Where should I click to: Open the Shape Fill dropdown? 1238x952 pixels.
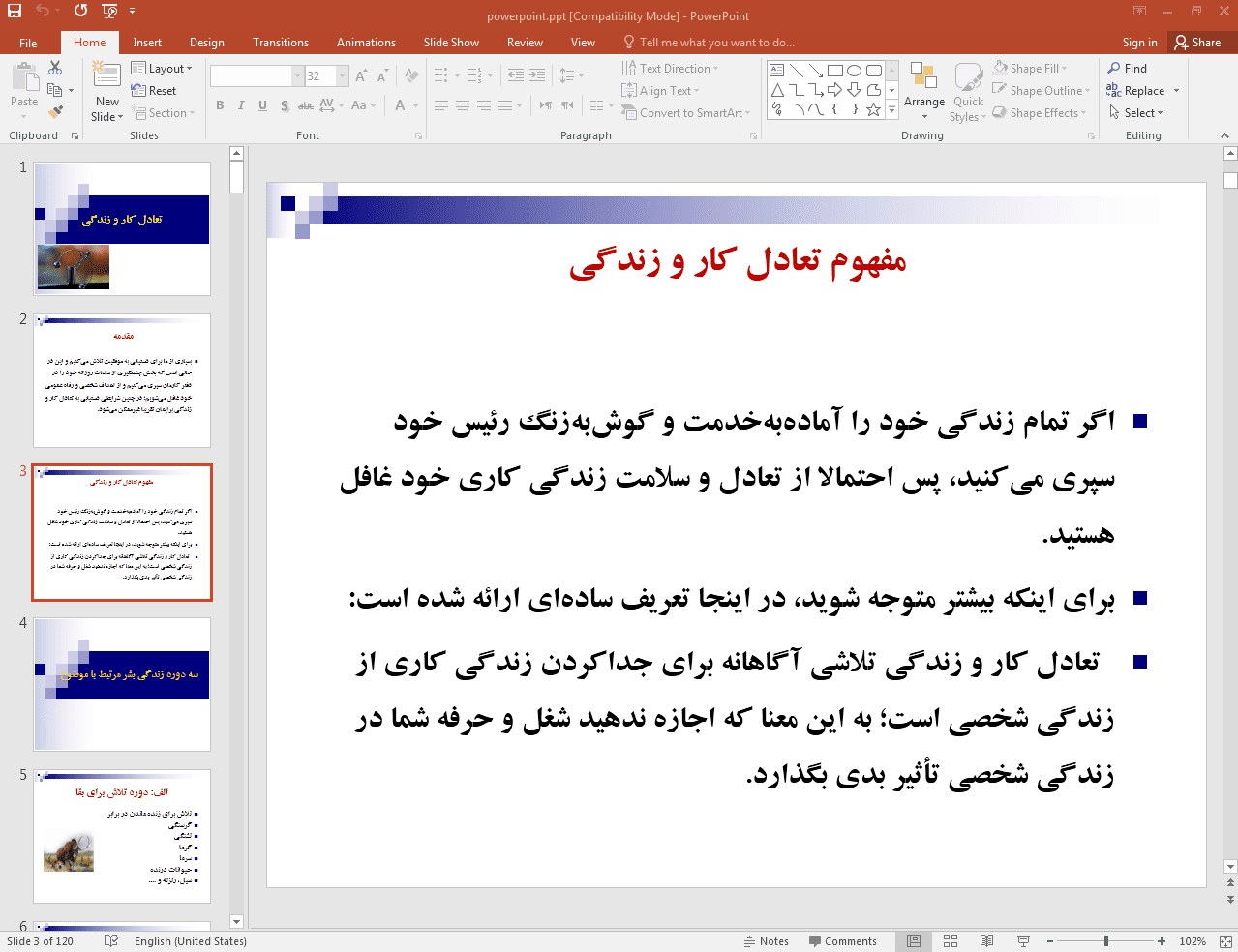pos(1032,69)
